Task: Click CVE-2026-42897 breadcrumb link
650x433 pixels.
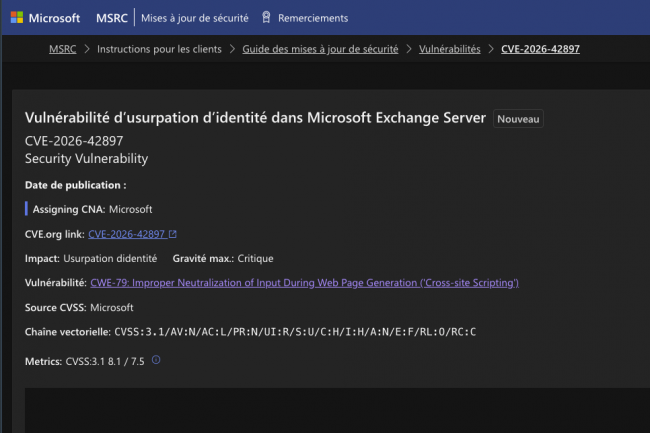Action: (540, 49)
